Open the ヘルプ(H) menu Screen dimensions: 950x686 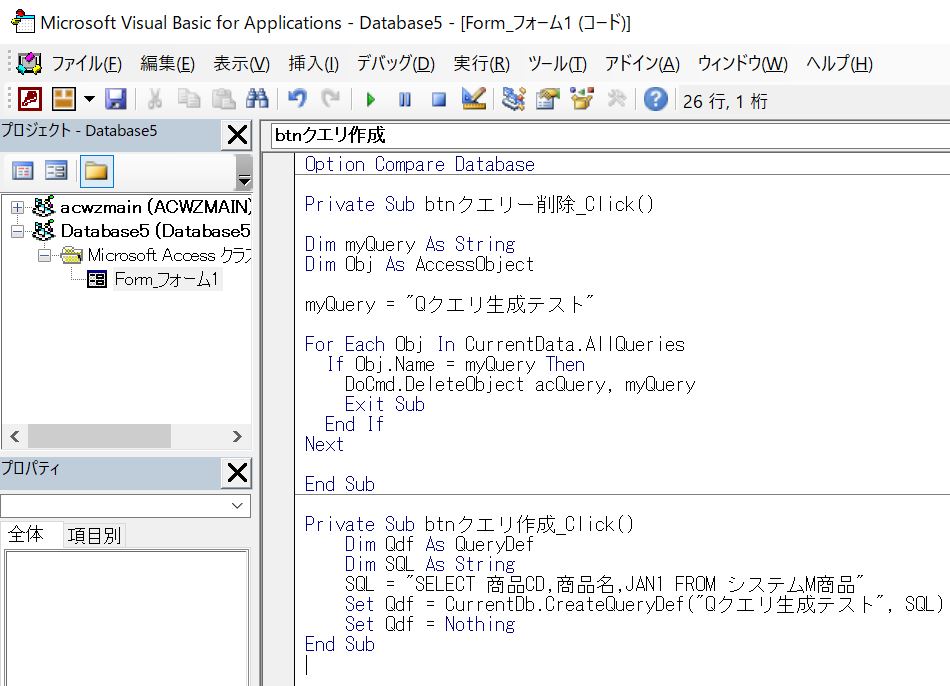click(x=839, y=64)
